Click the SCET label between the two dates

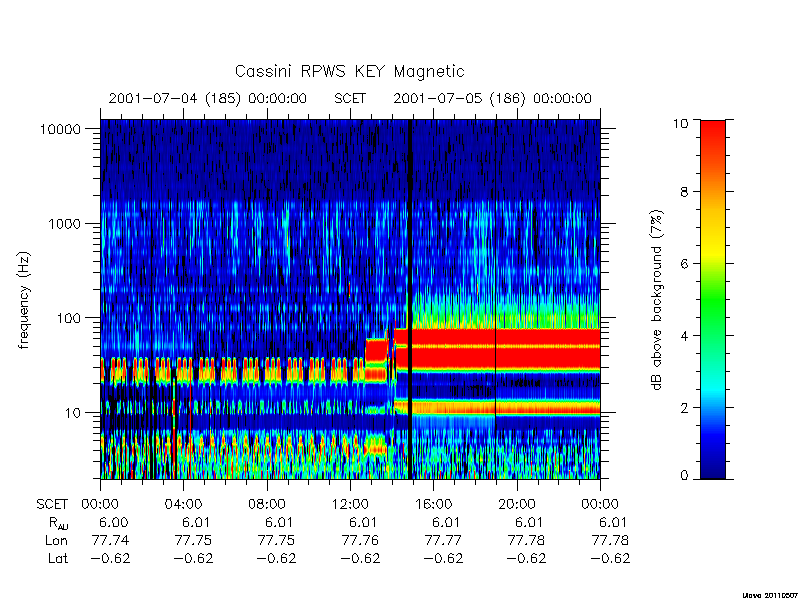click(350, 98)
